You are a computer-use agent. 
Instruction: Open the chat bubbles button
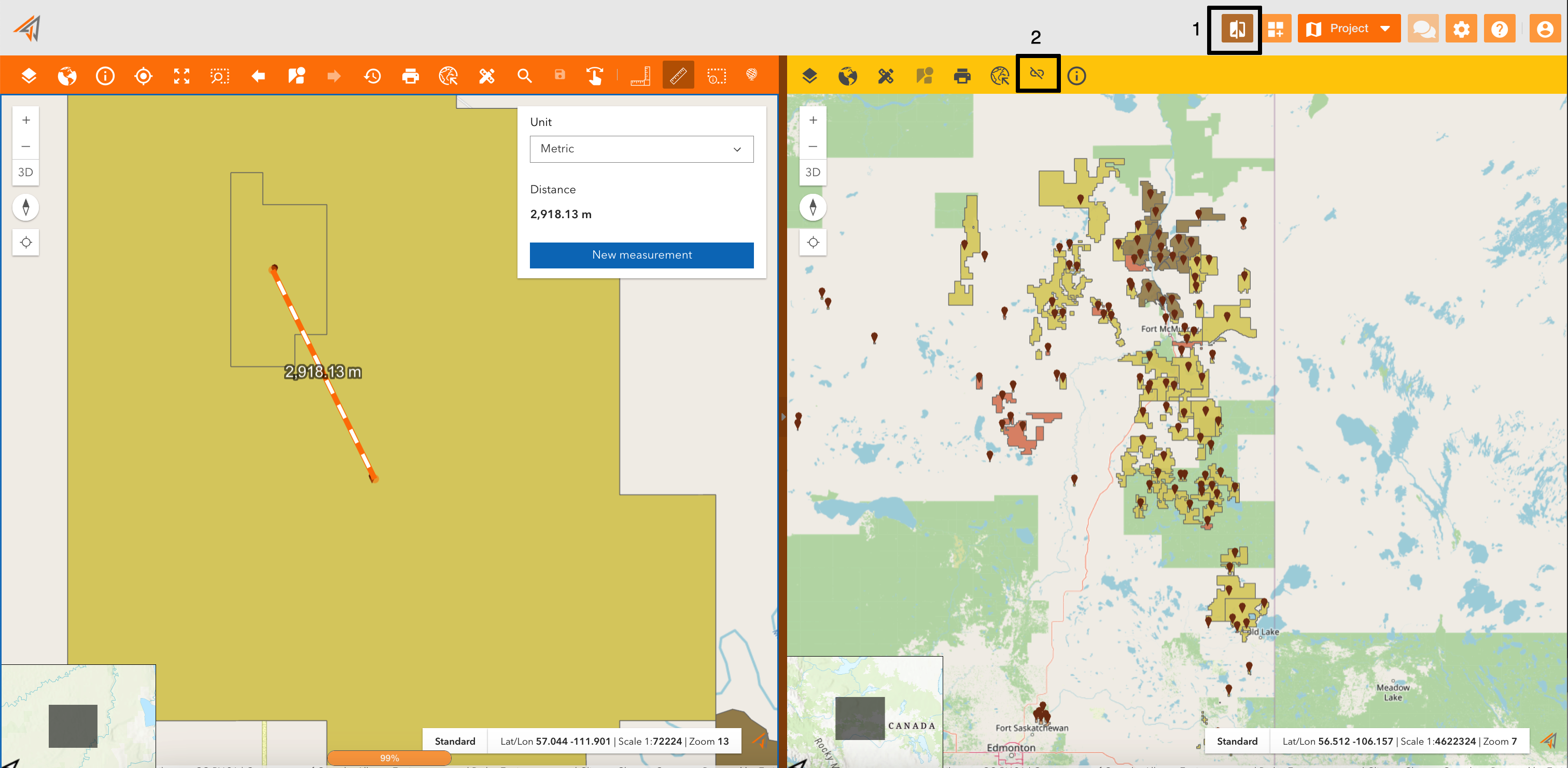point(1424,29)
